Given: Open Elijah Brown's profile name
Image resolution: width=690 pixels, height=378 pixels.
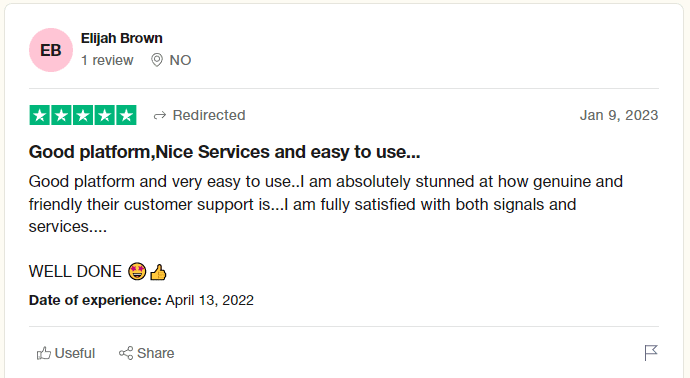Looking at the screenshot, I should click(121, 38).
